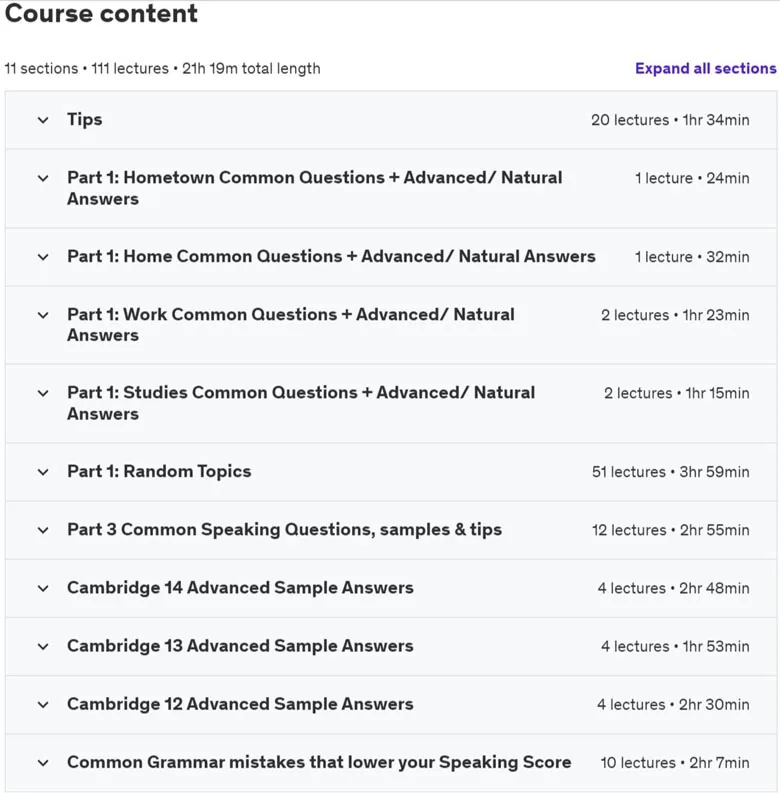Expand the Part 1: Studies Common Questions chevron

pyautogui.click(x=43, y=393)
